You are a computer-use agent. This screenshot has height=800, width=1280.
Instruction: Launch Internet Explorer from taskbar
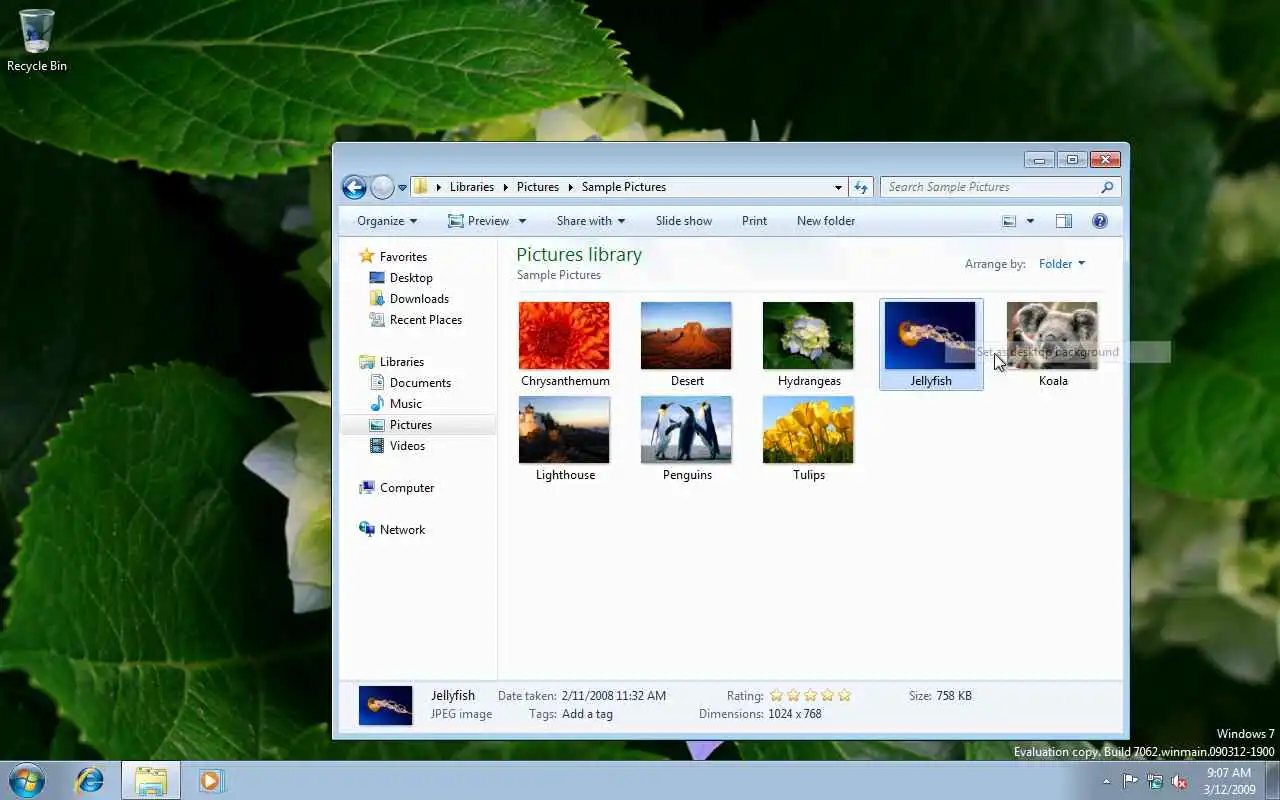tap(90, 780)
